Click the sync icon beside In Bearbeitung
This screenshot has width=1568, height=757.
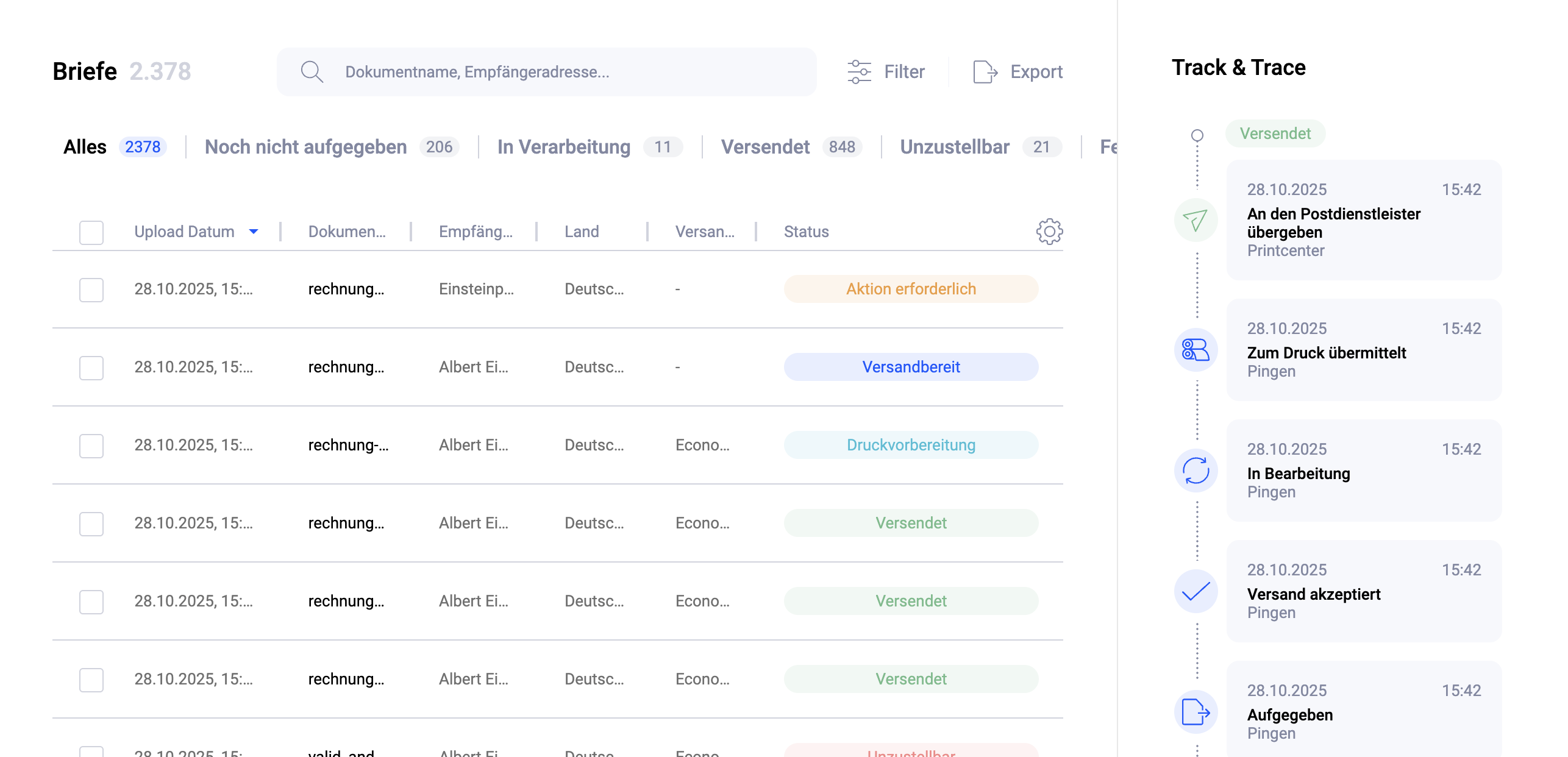click(x=1195, y=471)
